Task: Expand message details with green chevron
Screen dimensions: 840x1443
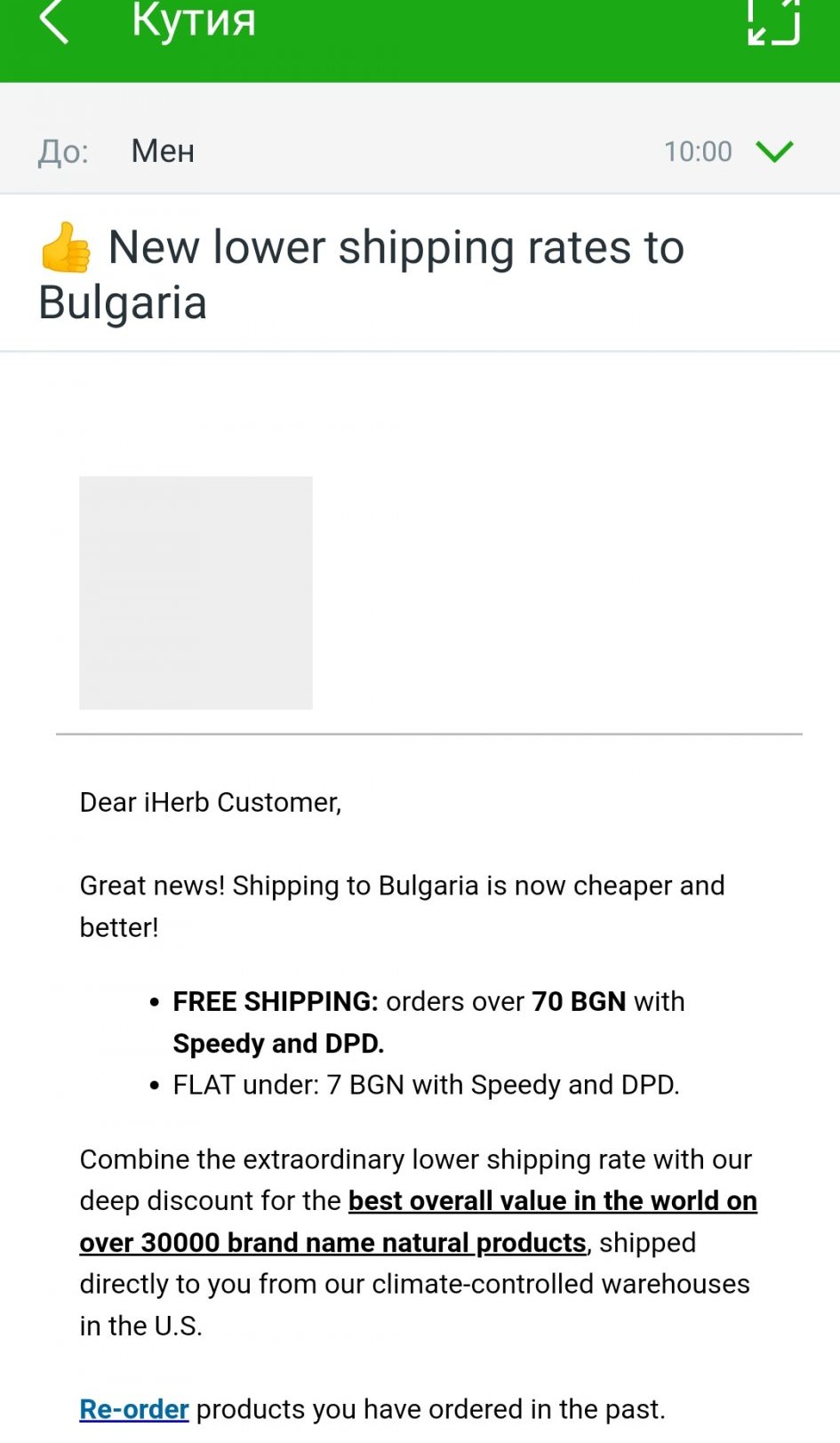Action: click(x=773, y=152)
